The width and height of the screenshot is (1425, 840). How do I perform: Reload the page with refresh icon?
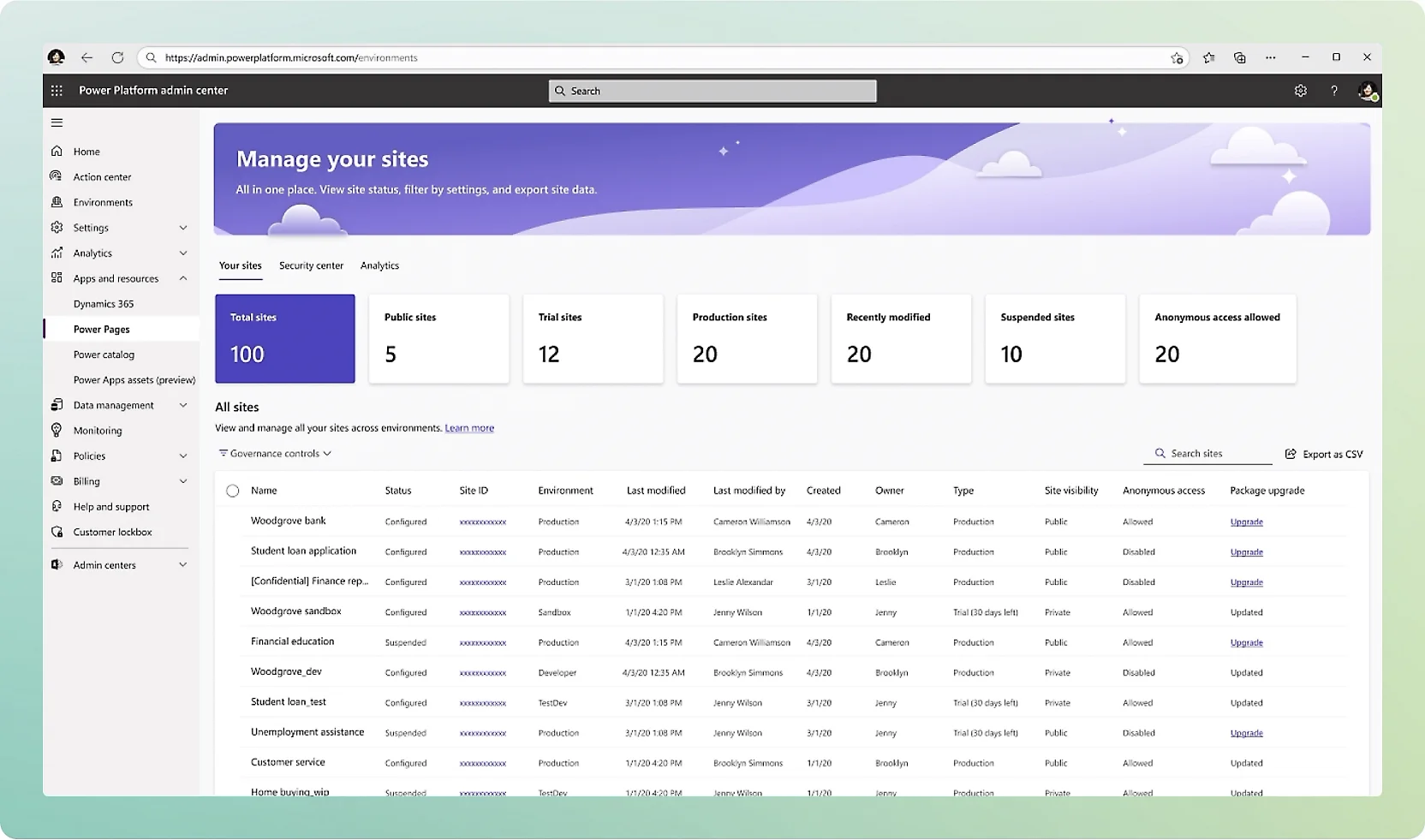pos(117,57)
